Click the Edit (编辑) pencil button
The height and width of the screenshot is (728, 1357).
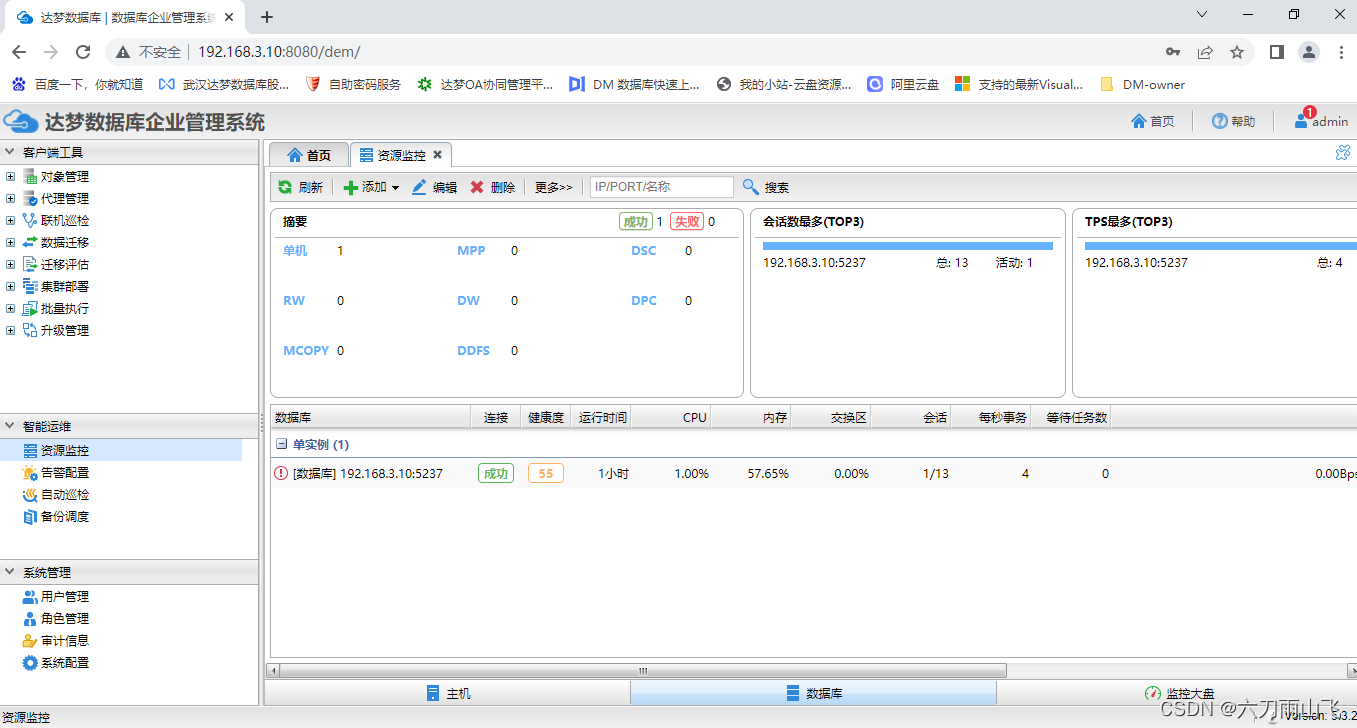434,187
